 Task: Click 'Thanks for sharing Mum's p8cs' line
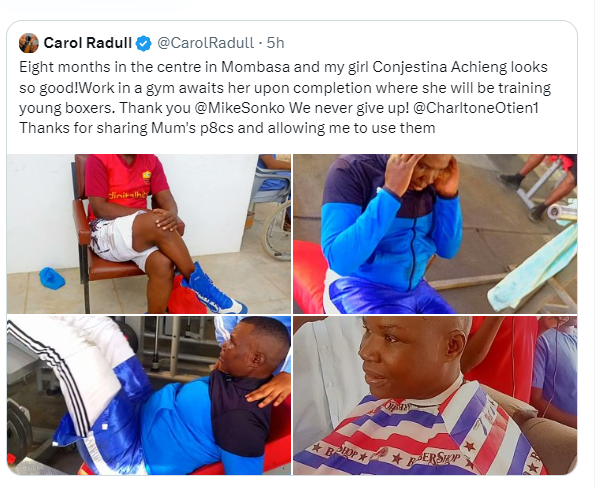coord(227,128)
